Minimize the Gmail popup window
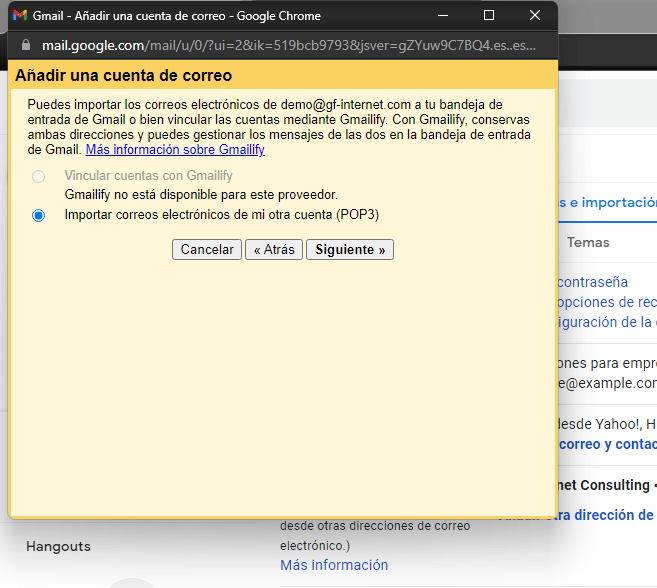The height and width of the screenshot is (588, 657). click(x=443, y=16)
